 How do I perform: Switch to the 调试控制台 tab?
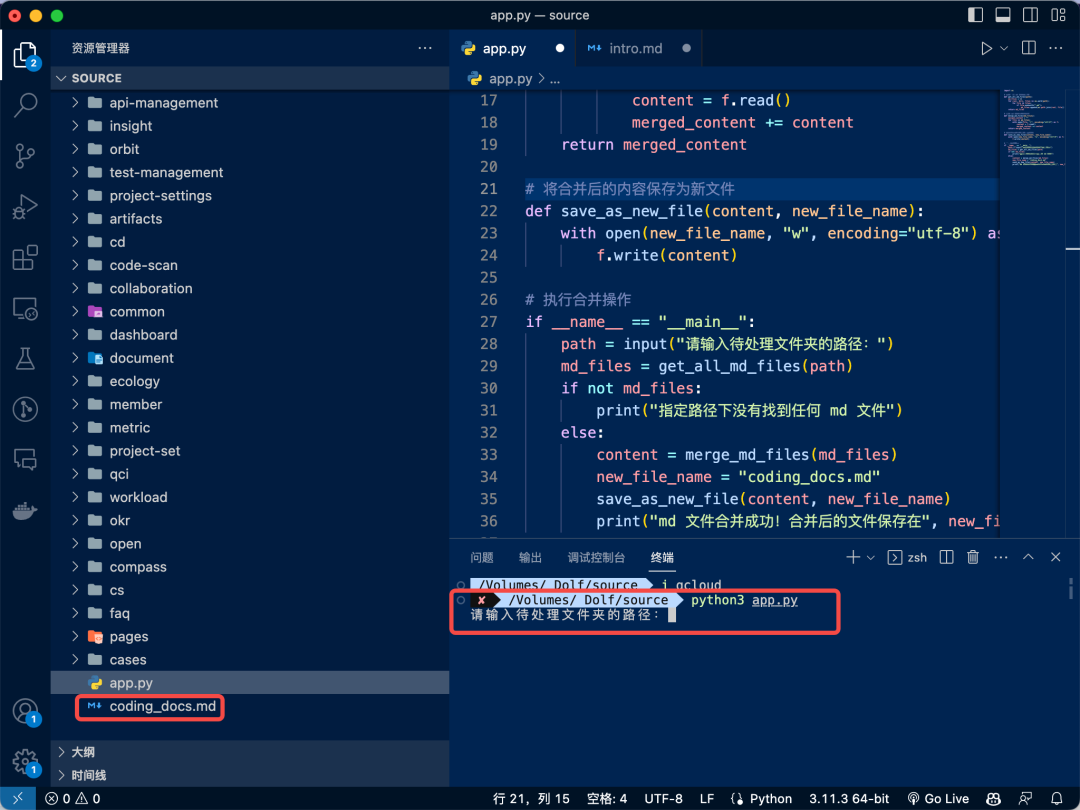pyautogui.click(x=596, y=557)
